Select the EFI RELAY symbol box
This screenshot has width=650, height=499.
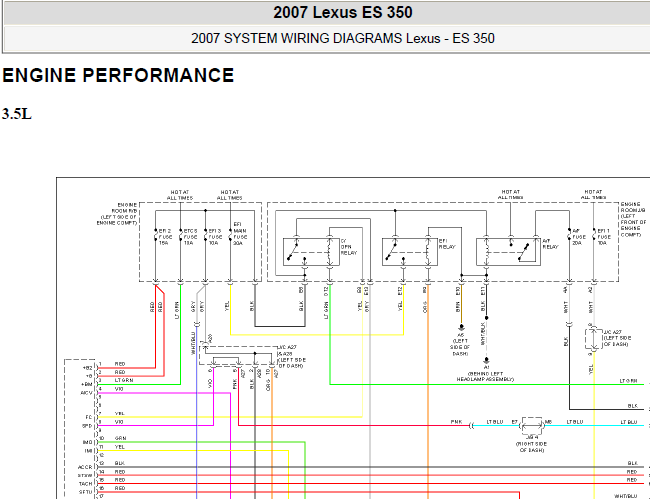tap(410, 252)
